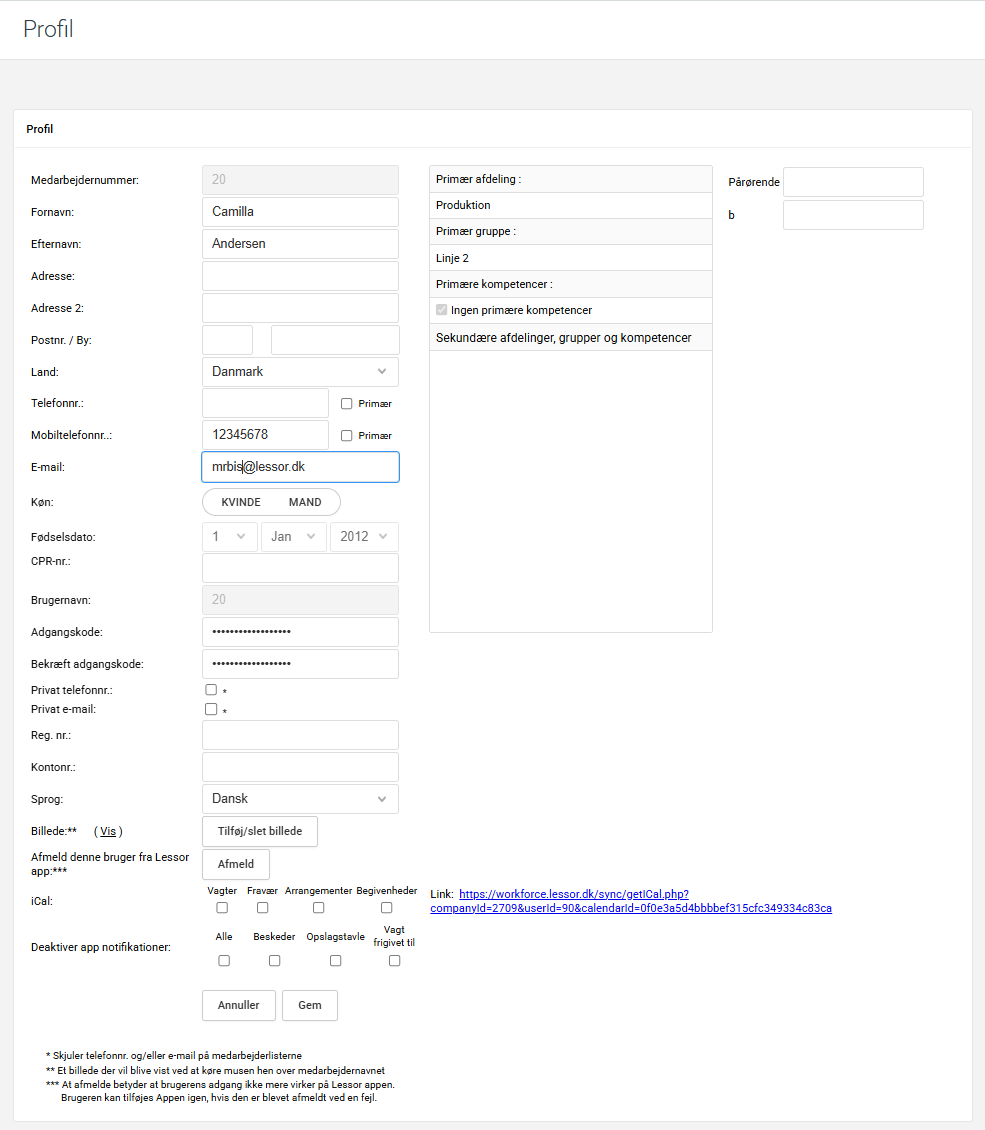
Task: Tick the Opslagstavle notifications checkbox
Action: [336, 961]
